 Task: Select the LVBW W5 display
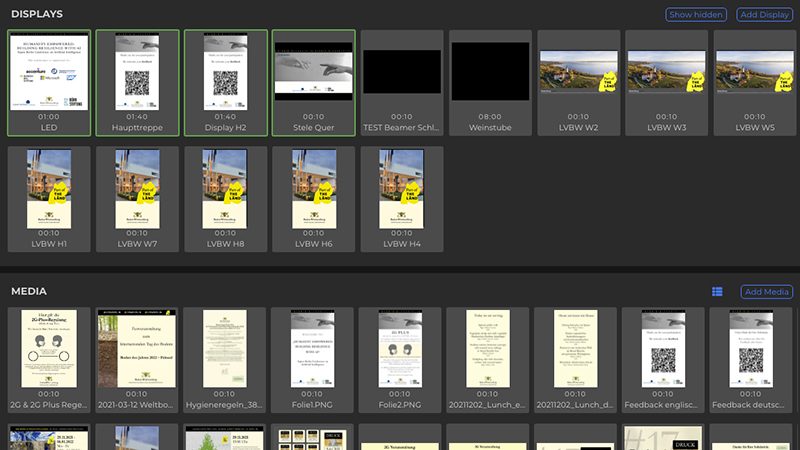(x=753, y=80)
